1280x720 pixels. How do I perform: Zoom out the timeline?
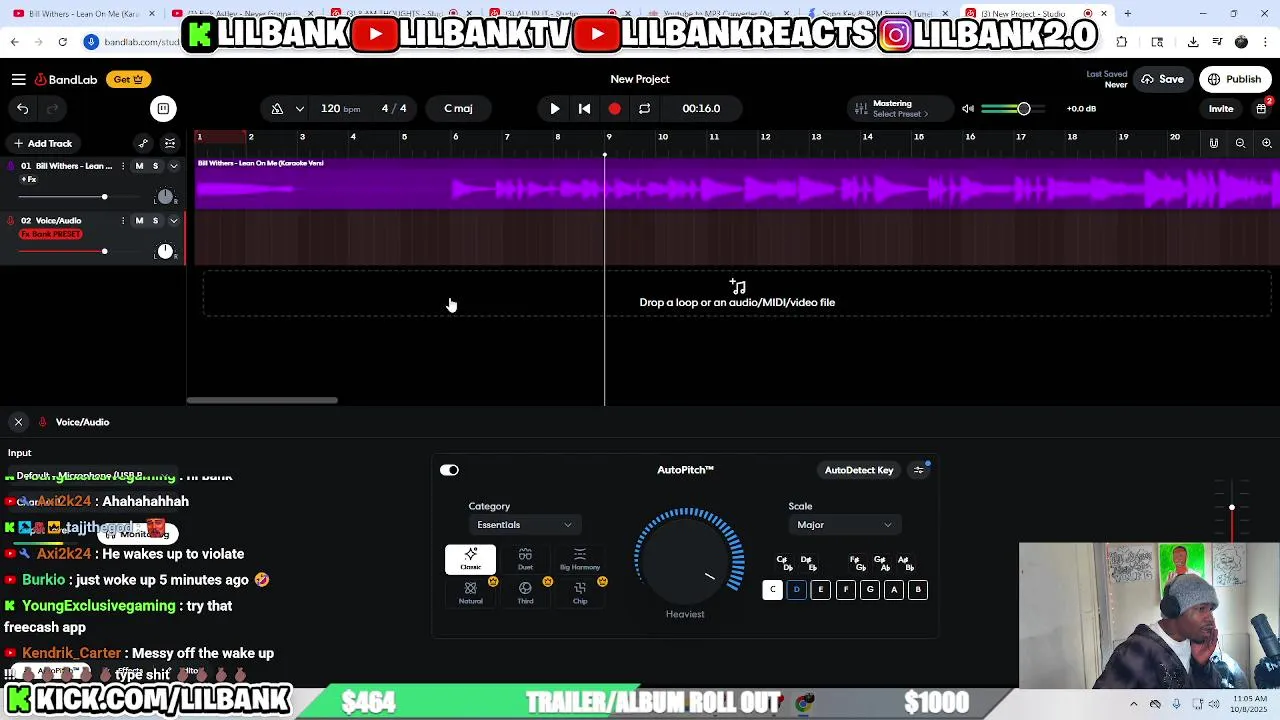click(1240, 143)
